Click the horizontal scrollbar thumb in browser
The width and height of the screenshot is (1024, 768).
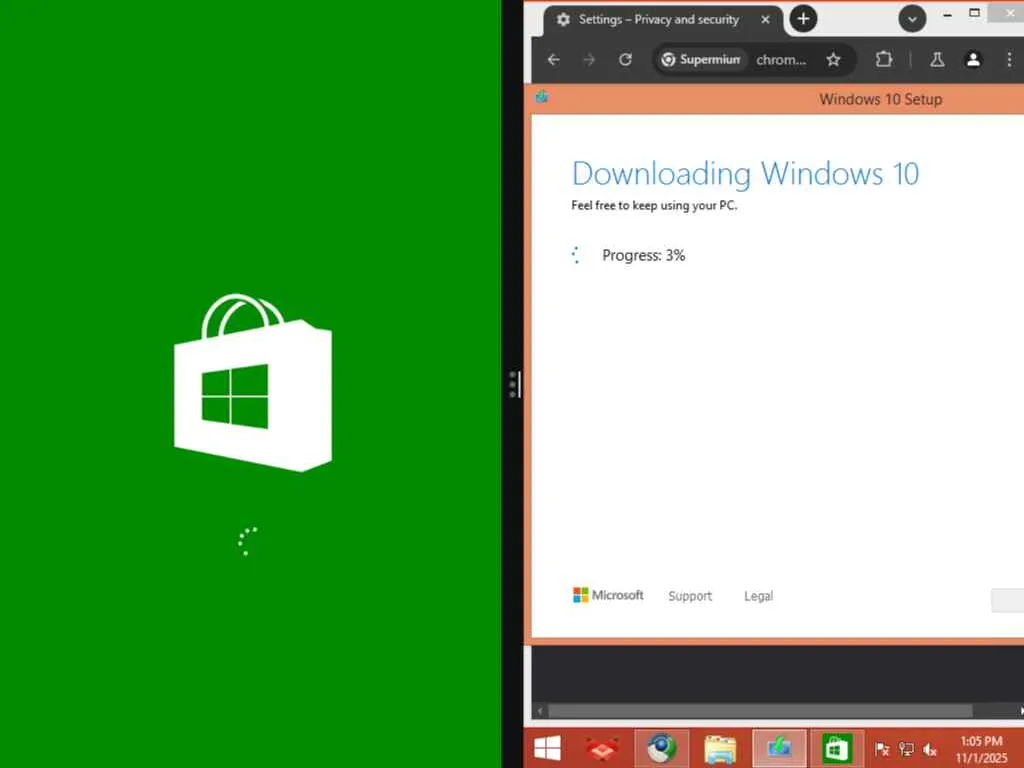coord(760,711)
